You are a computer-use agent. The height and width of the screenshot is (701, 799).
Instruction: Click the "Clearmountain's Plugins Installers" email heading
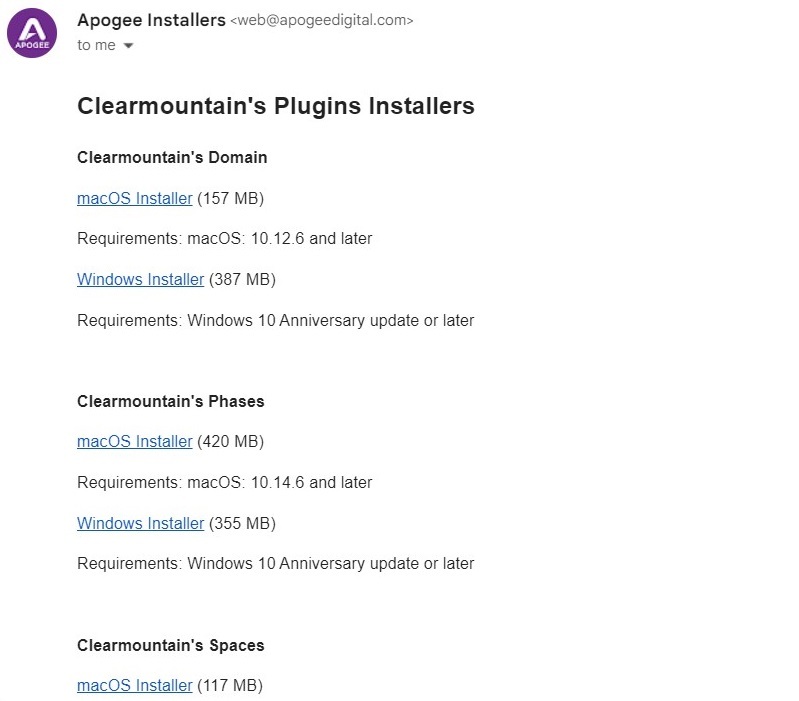click(275, 106)
